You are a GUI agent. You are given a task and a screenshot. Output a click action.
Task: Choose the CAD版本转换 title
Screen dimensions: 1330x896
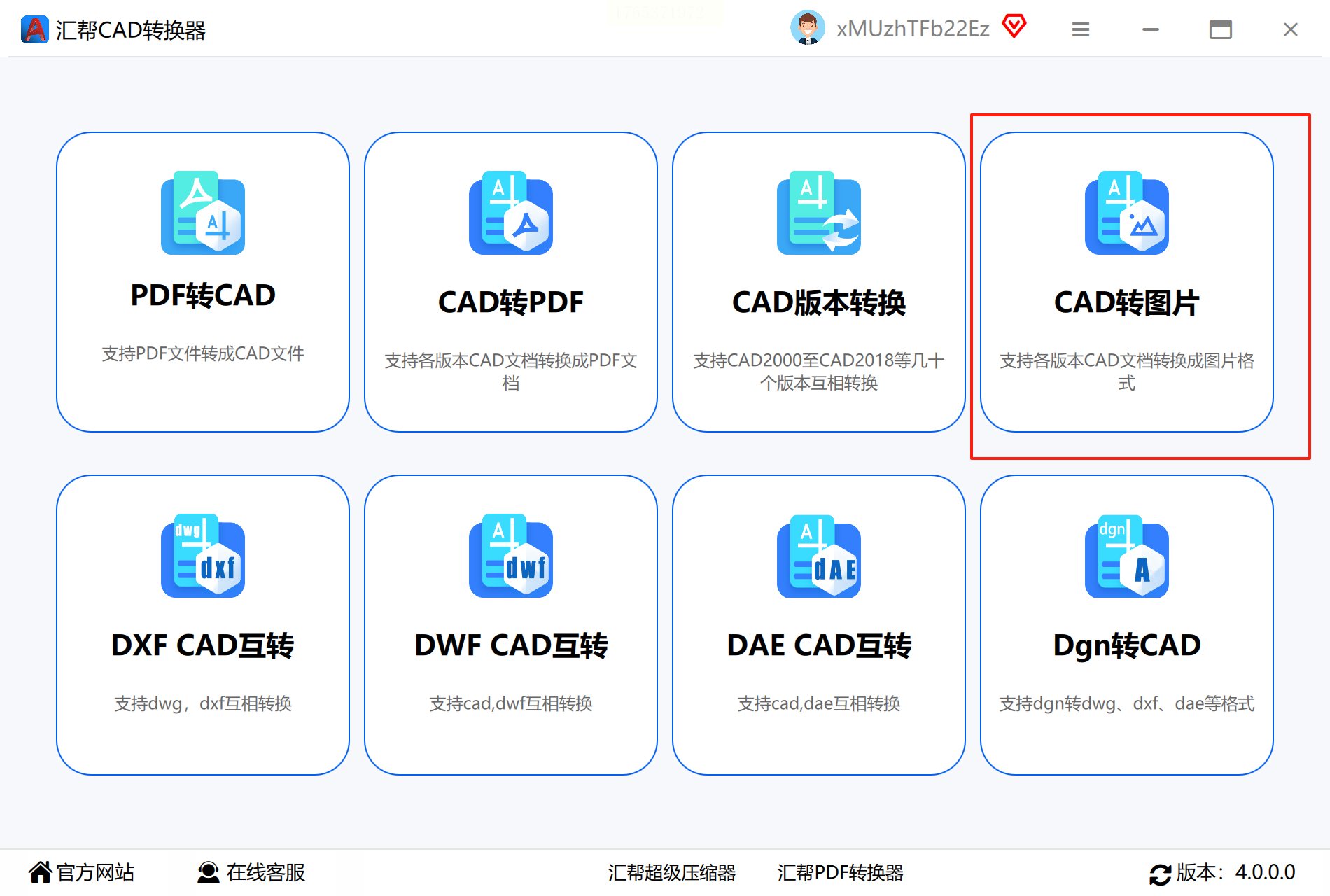819,302
